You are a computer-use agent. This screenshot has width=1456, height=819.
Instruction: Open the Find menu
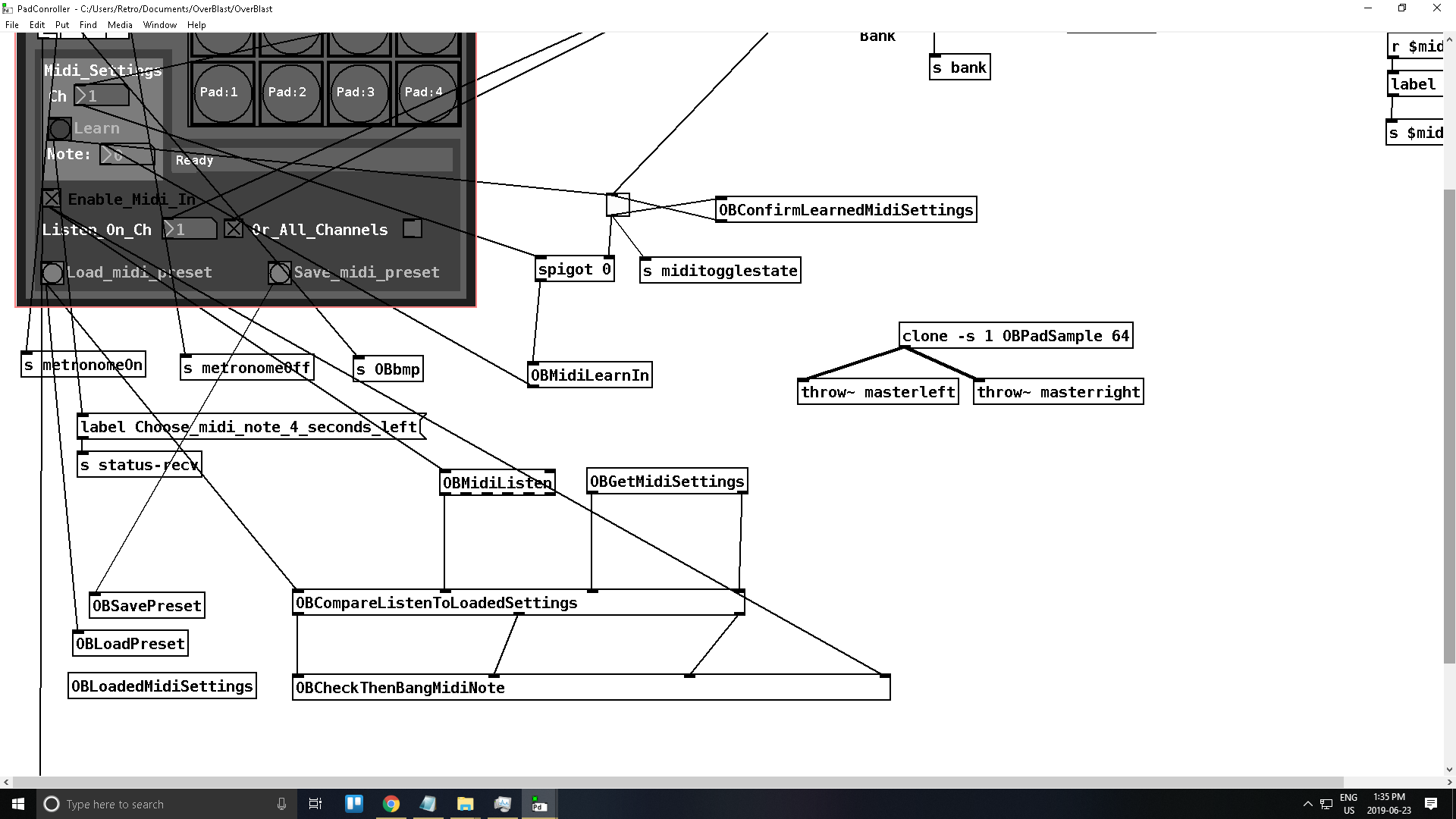(x=88, y=24)
